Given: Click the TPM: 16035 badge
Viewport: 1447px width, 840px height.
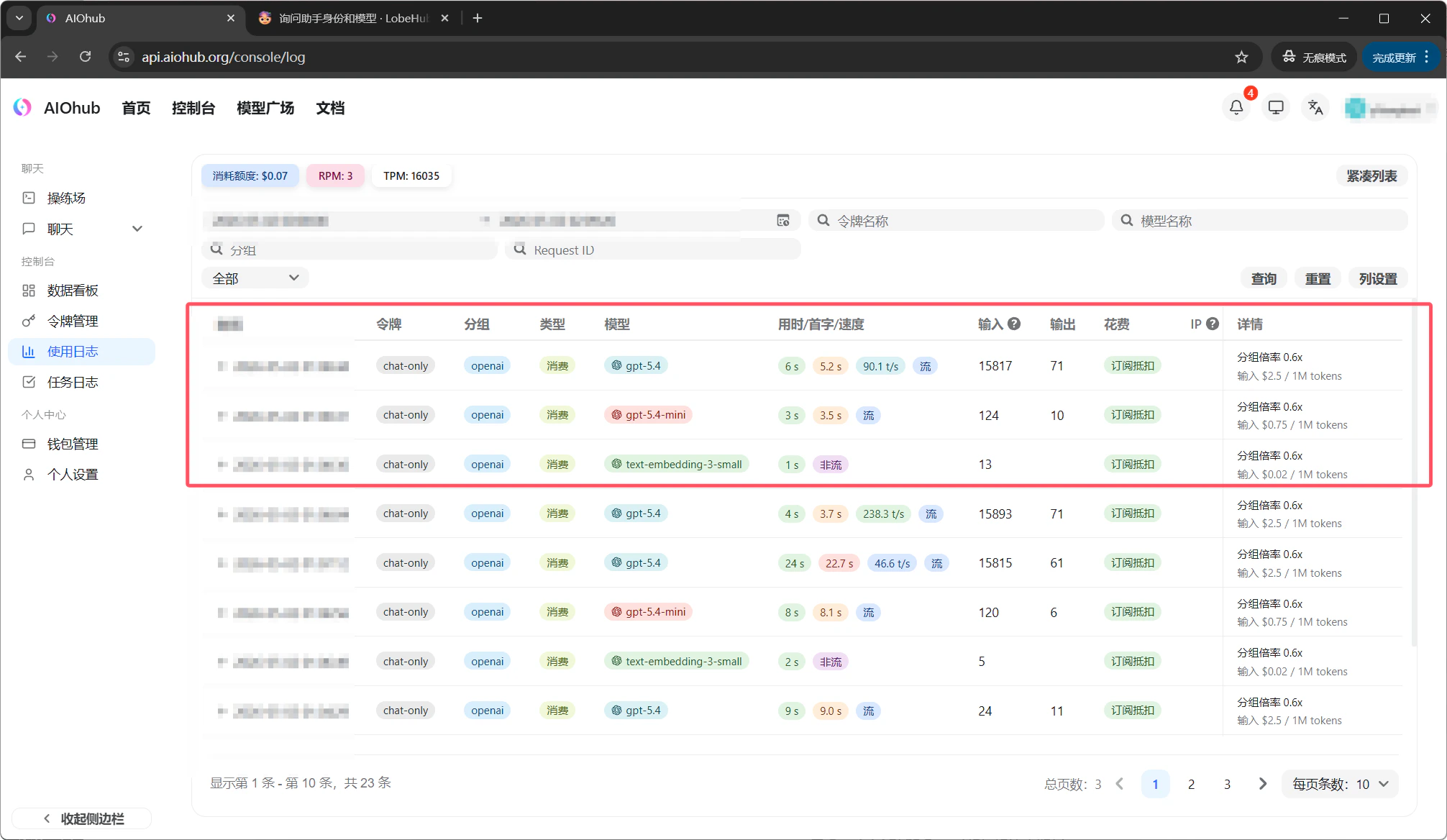Looking at the screenshot, I should click(411, 175).
